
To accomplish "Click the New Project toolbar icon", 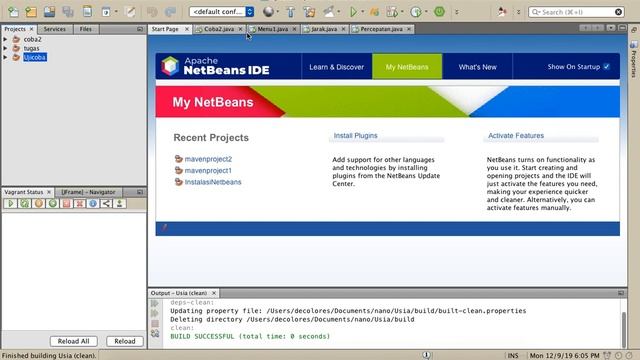I will [x=31, y=12].
